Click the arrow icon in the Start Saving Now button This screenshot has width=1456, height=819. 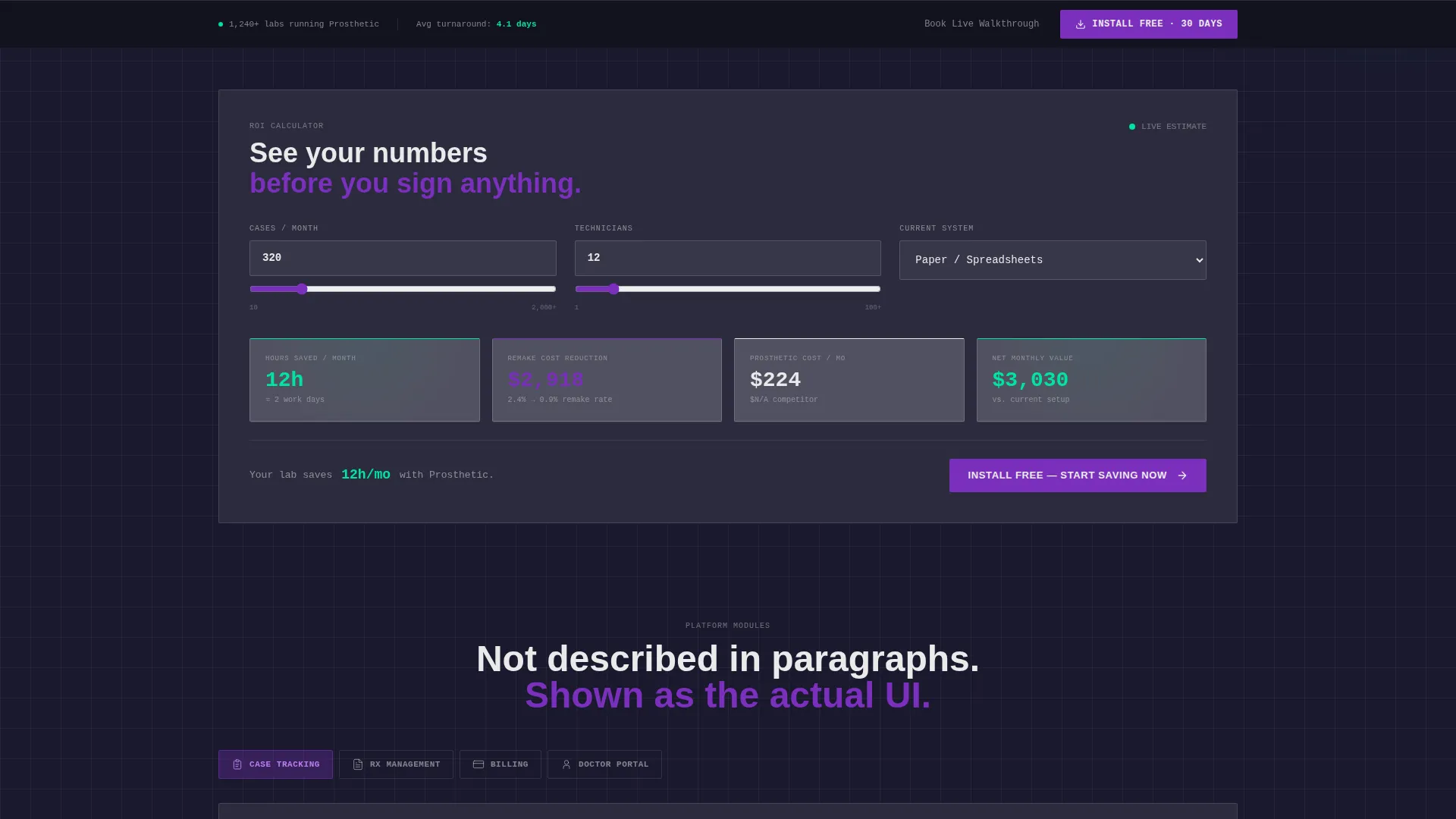click(1182, 475)
